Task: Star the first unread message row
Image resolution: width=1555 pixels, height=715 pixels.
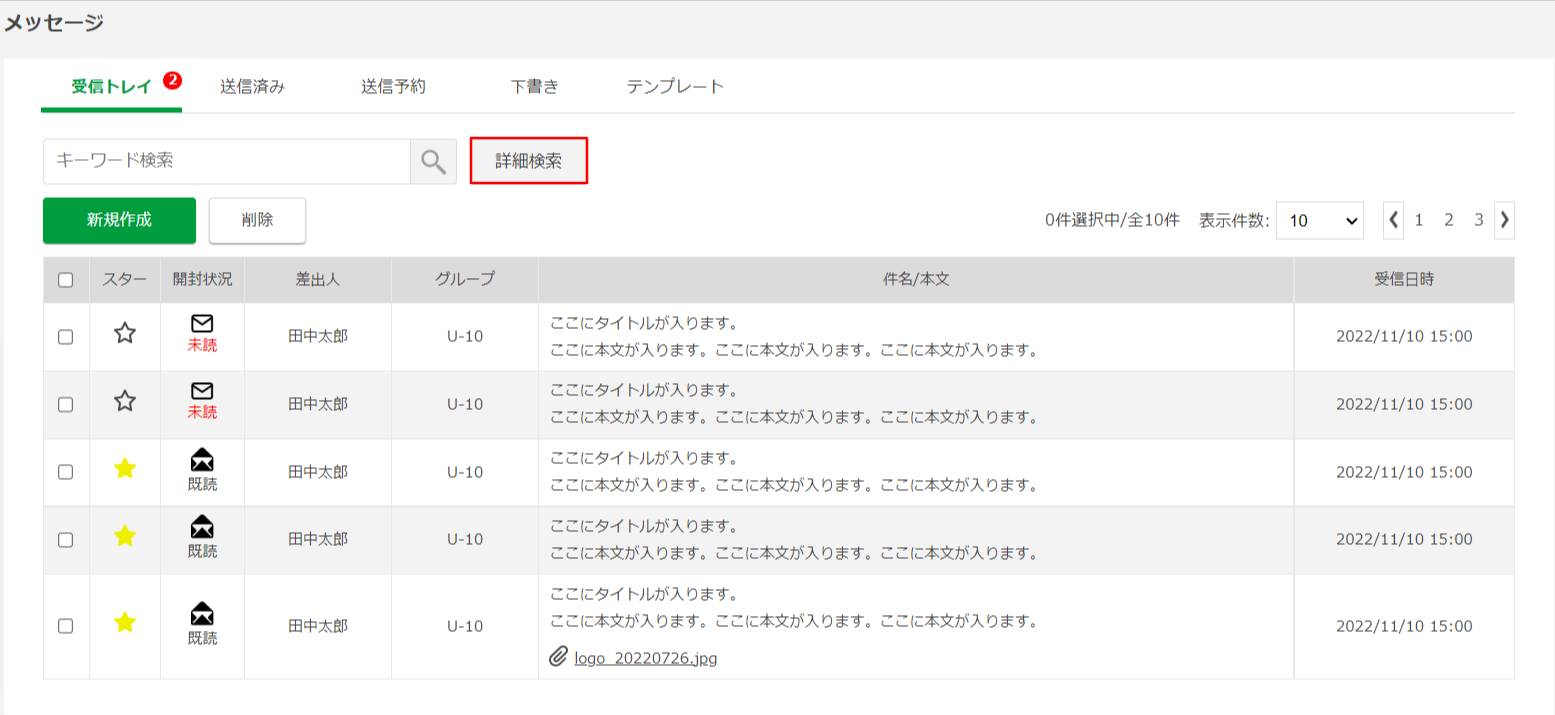Action: pyautogui.click(x=125, y=334)
